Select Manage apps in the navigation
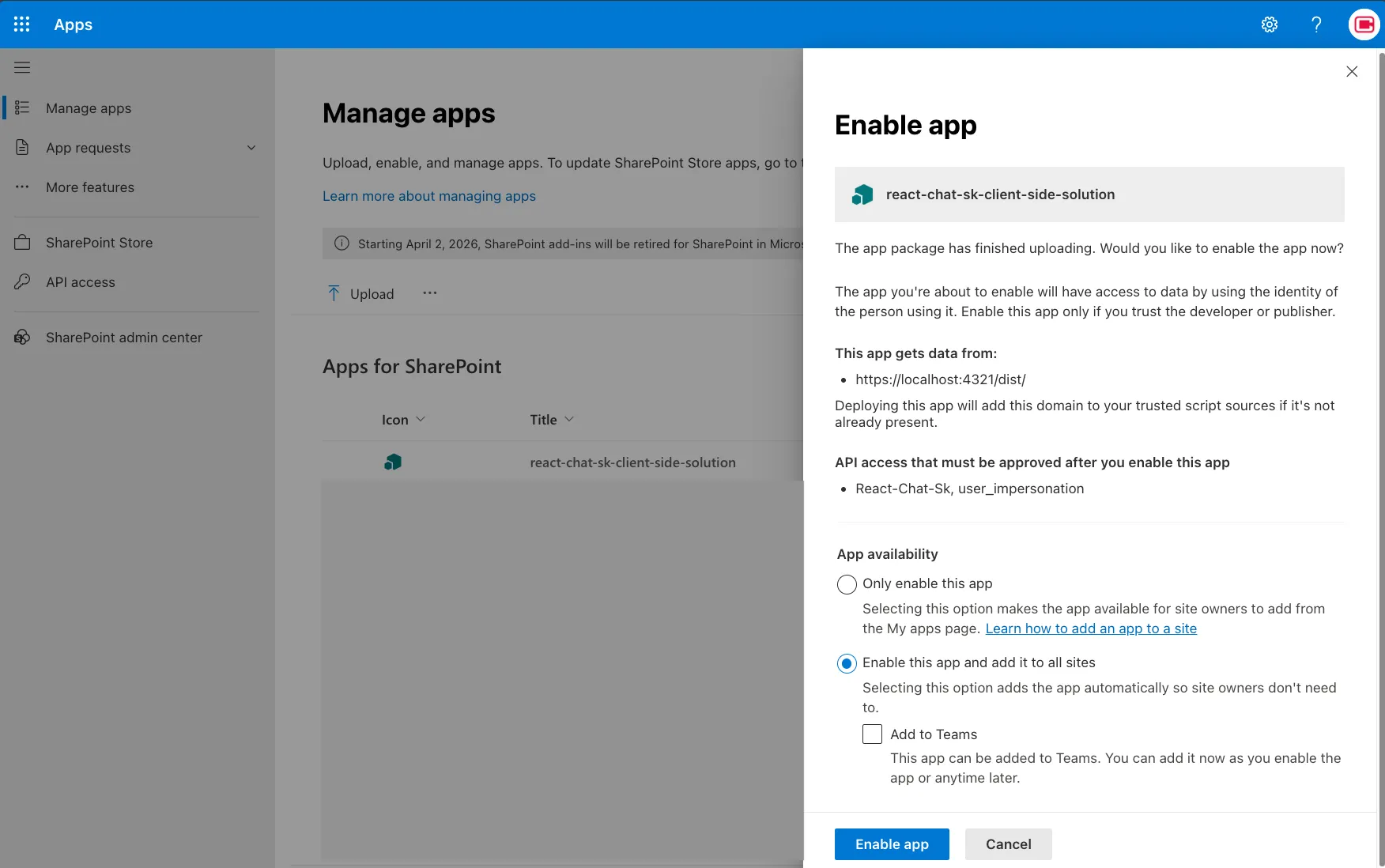1385x868 pixels. tap(88, 108)
